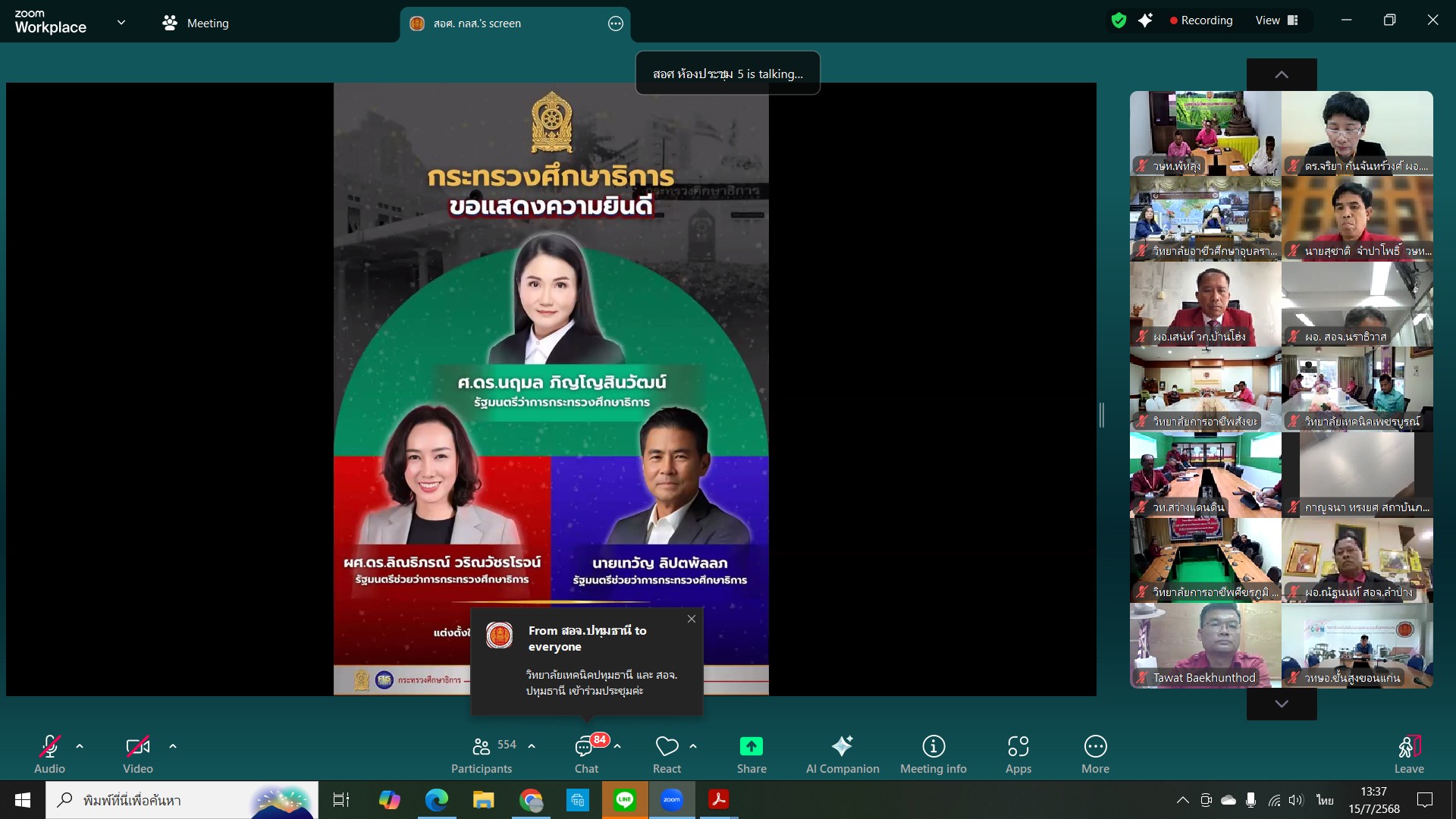Open the Apps icon
1456x819 pixels.
click(1018, 748)
